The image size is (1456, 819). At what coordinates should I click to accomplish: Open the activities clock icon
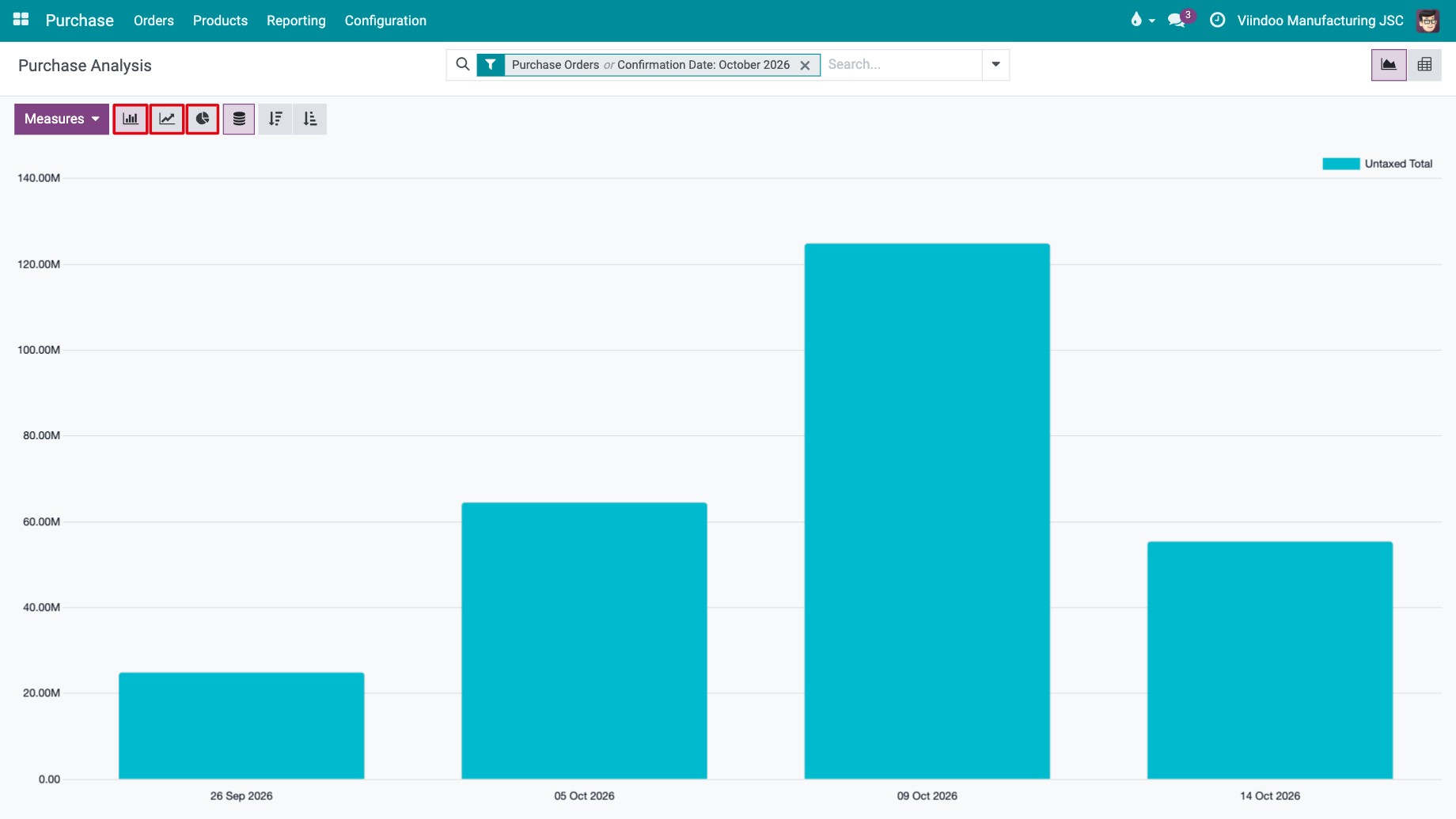tap(1218, 20)
